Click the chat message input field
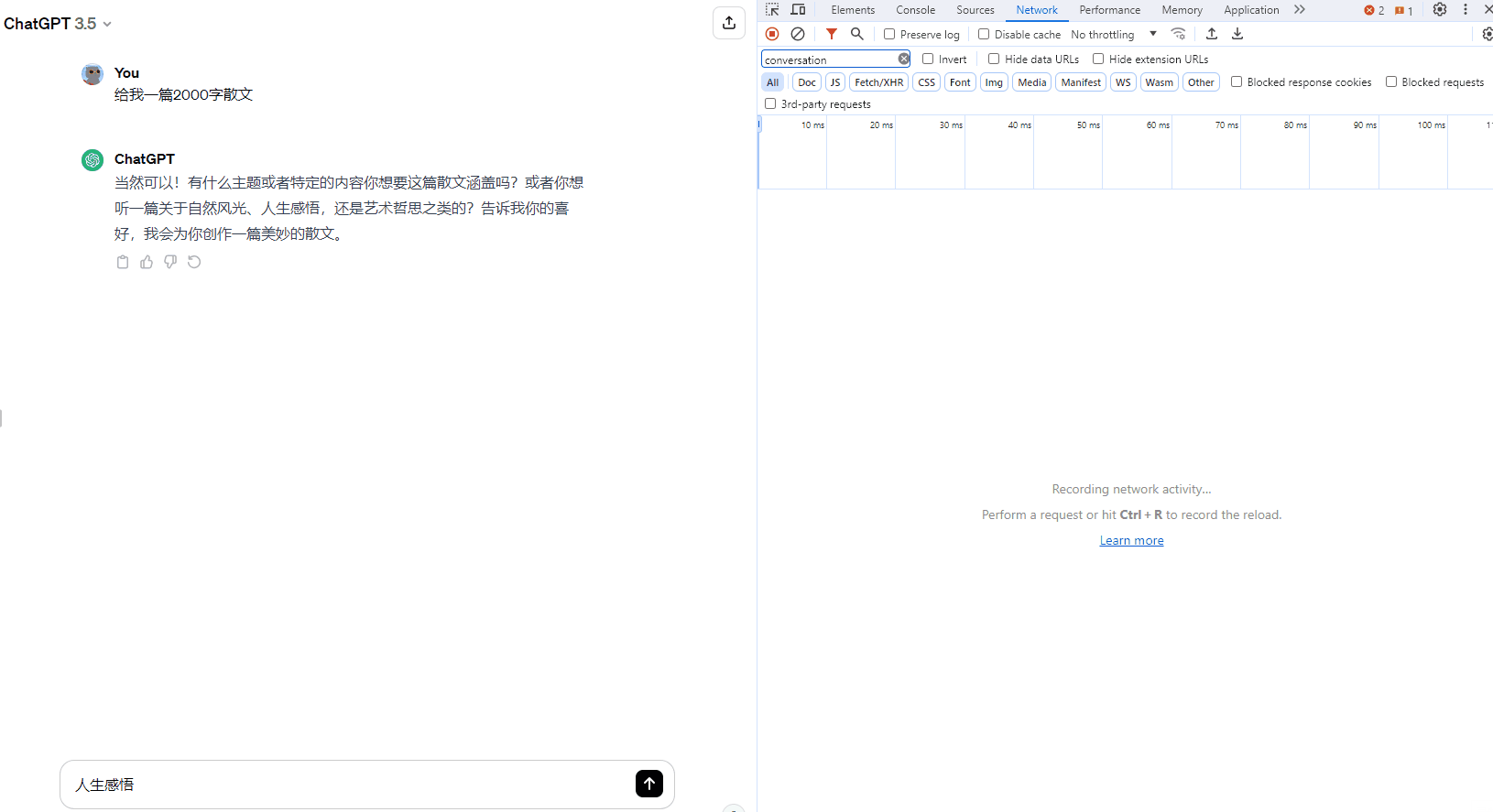This screenshot has width=1493, height=812. tap(348, 785)
